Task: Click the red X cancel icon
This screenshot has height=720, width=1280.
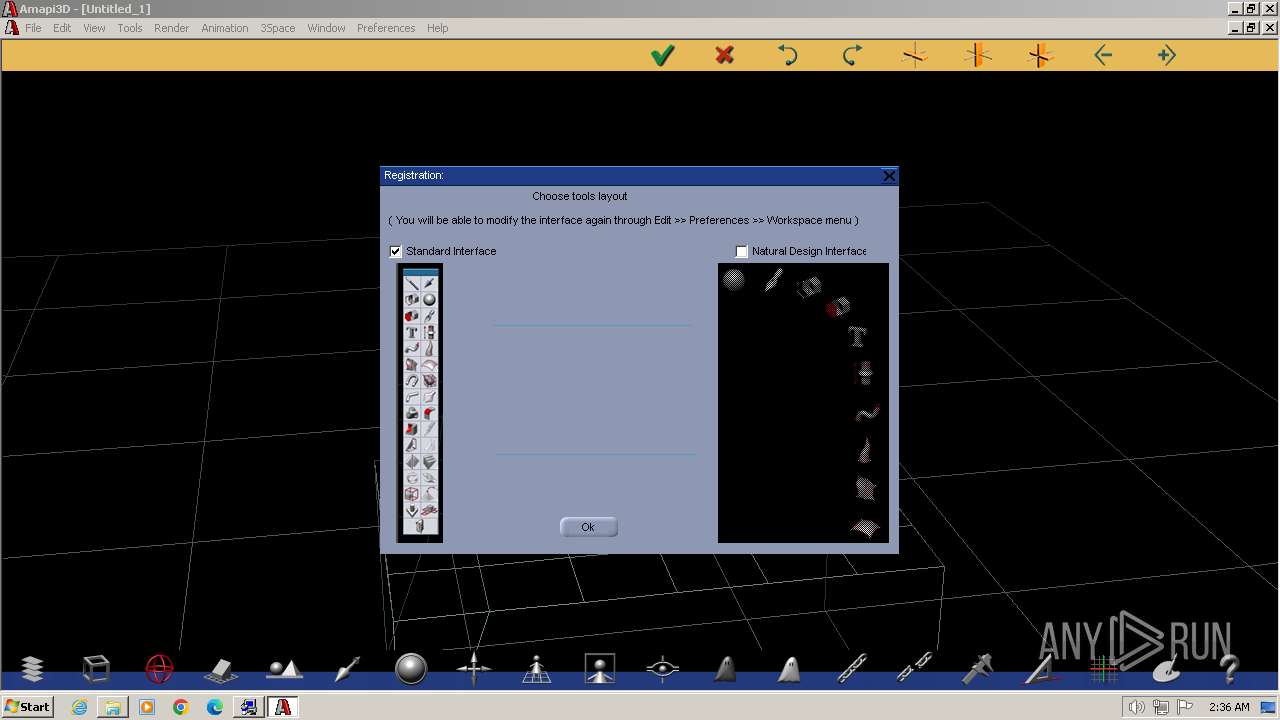Action: 725,55
